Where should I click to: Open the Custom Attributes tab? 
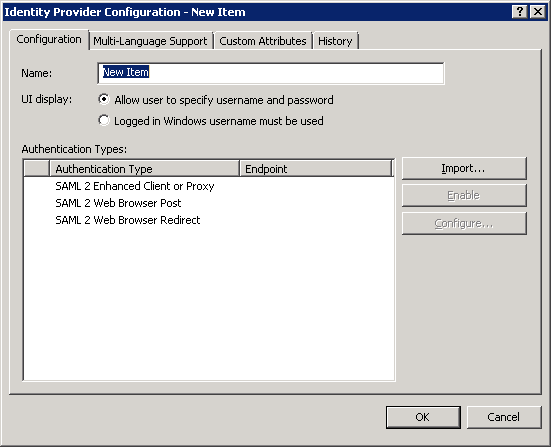tap(263, 41)
